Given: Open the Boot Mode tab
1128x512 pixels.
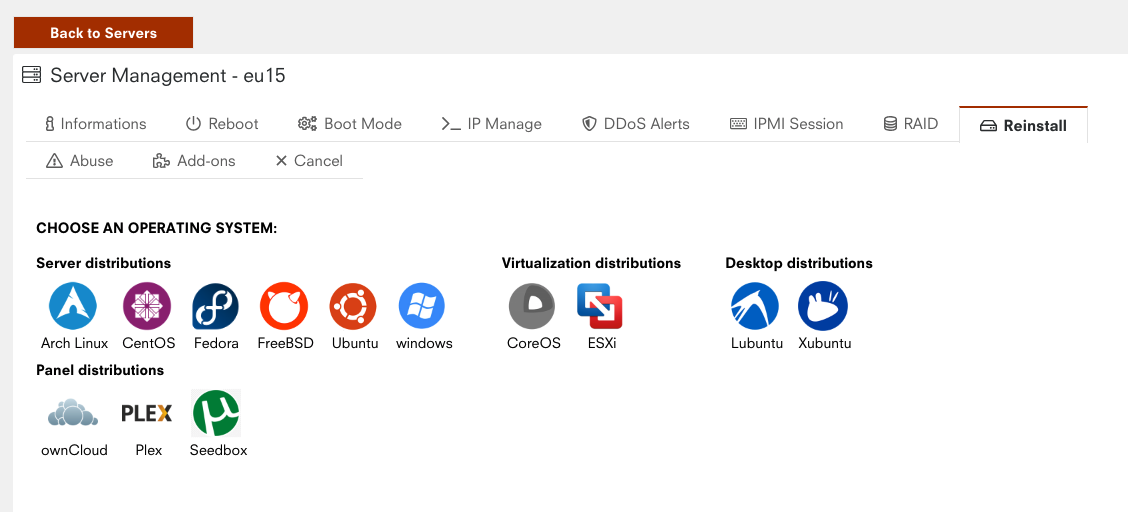Looking at the screenshot, I should tap(350, 124).
